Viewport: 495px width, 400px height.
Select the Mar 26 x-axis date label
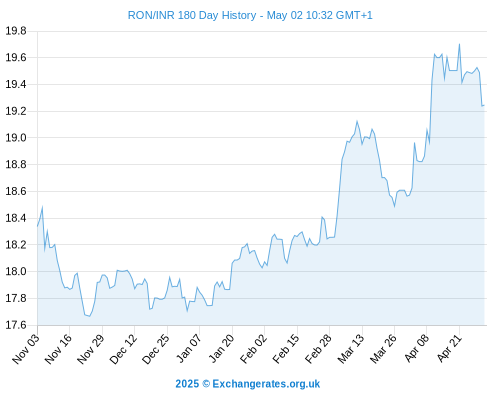(x=384, y=348)
